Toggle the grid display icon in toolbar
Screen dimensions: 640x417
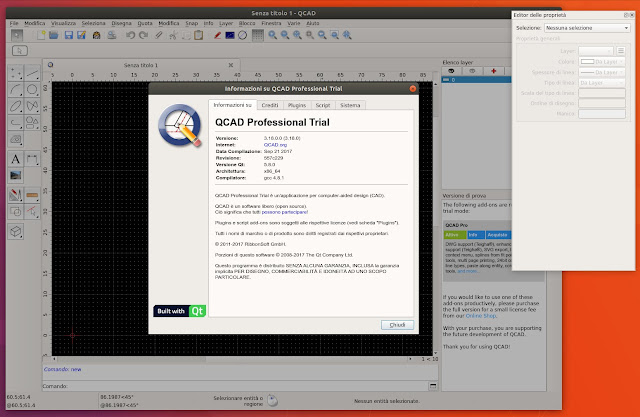[x=258, y=35]
